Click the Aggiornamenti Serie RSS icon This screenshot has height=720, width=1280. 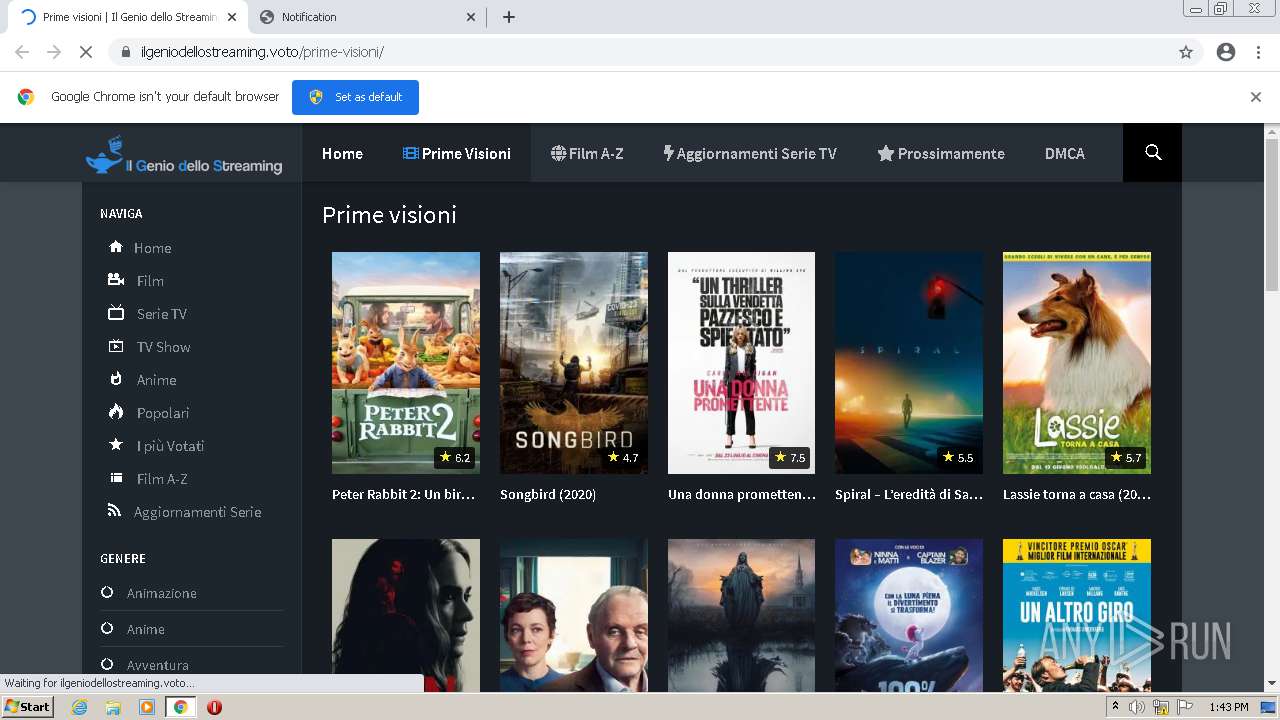pos(115,511)
